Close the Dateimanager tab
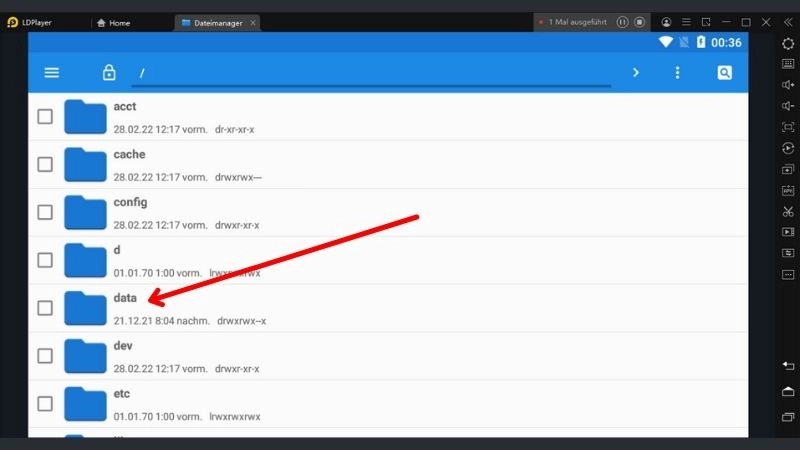This screenshot has width=800, height=450. (x=253, y=23)
